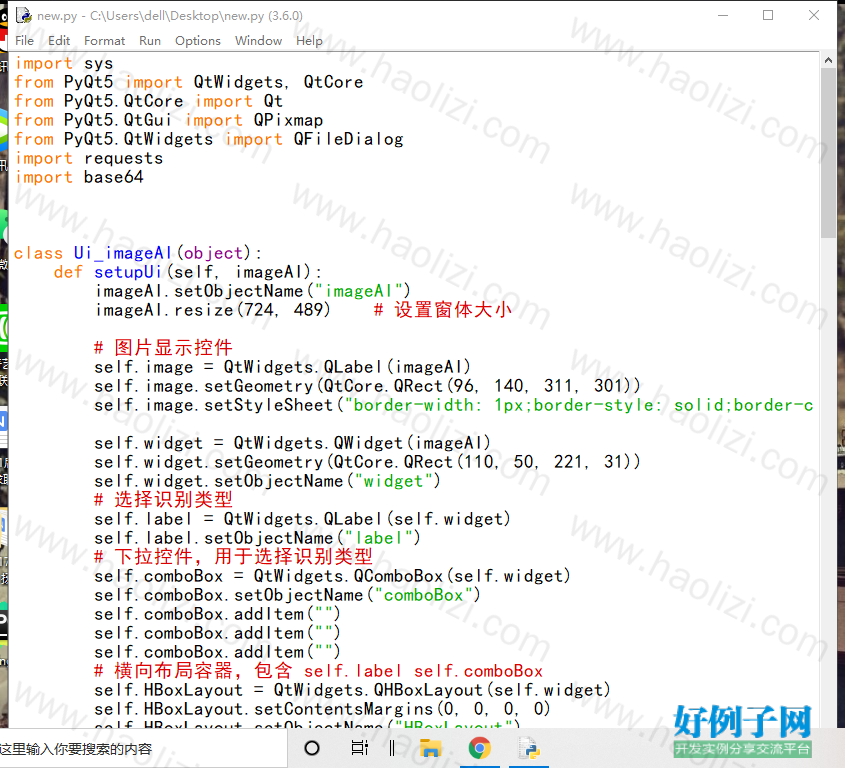Open the Edit menu

click(x=59, y=40)
